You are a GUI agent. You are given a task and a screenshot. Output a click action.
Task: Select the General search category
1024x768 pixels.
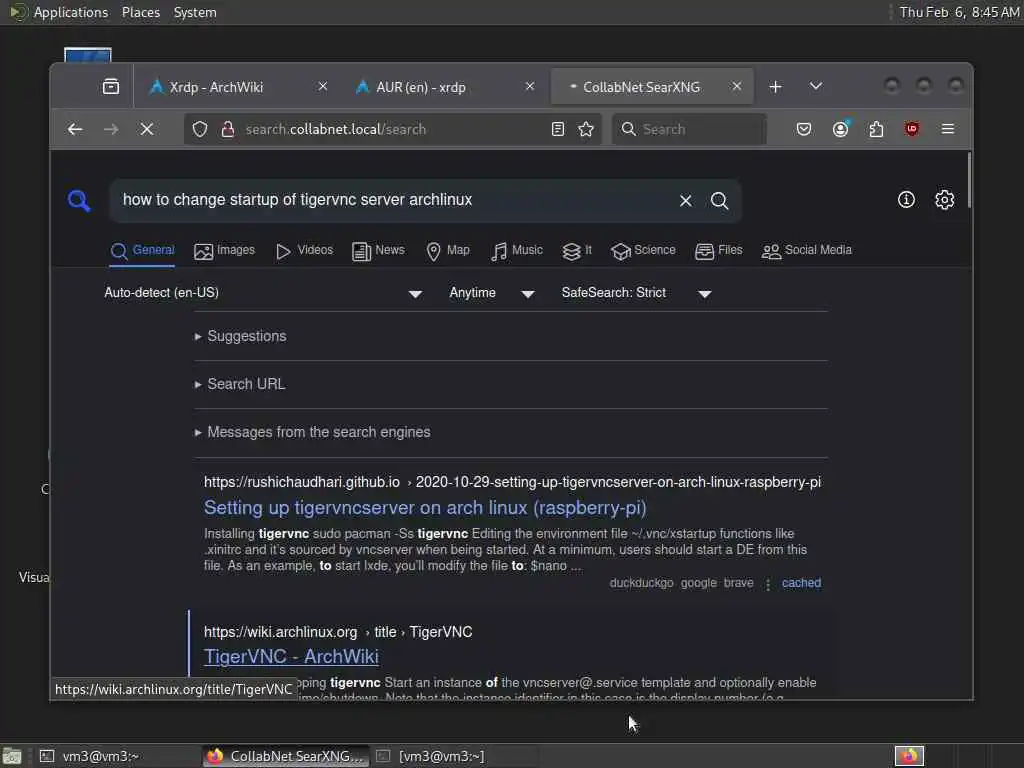[142, 250]
